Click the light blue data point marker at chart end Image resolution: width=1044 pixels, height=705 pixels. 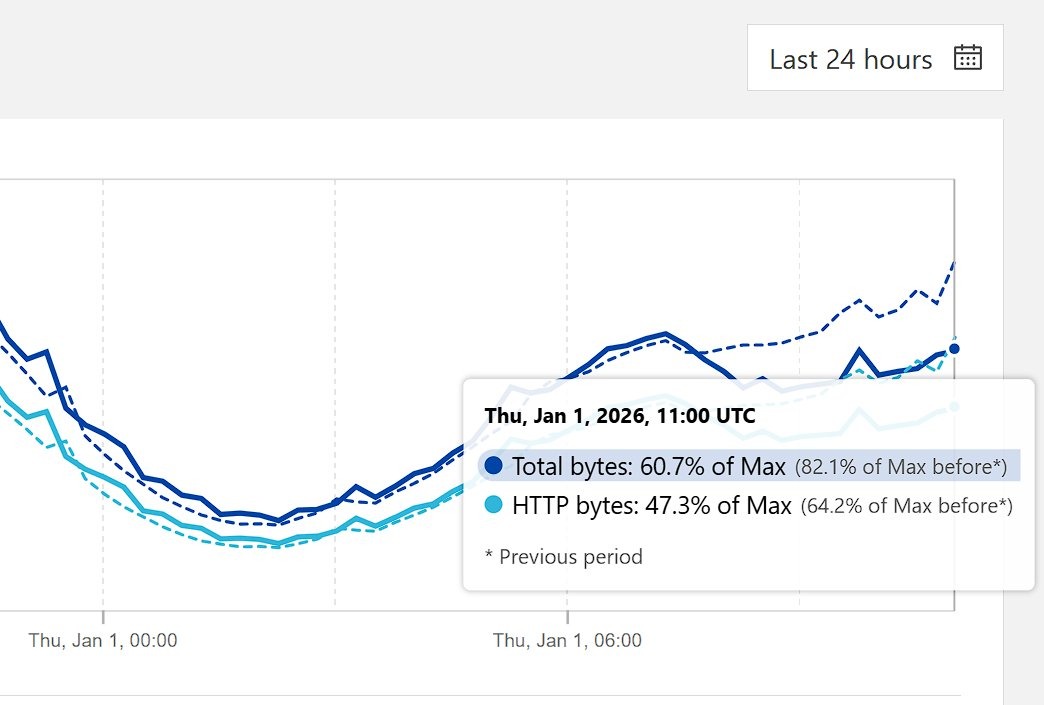[x=954, y=406]
